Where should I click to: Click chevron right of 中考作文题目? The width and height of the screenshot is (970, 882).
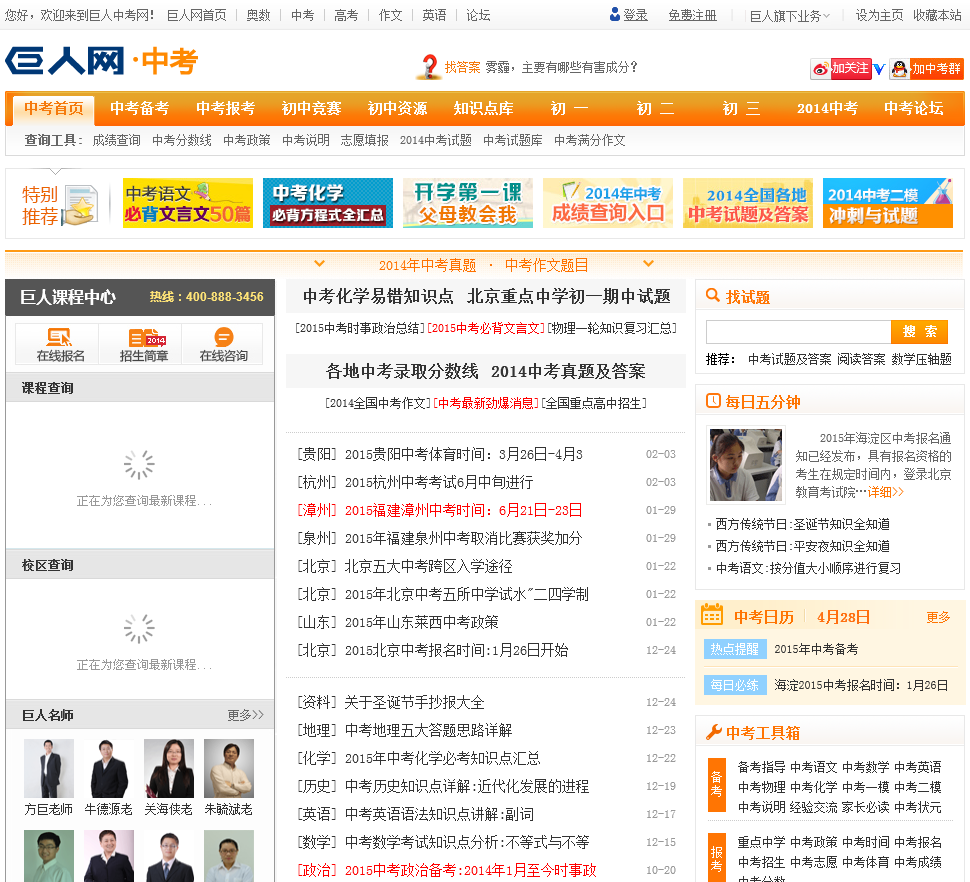click(648, 264)
